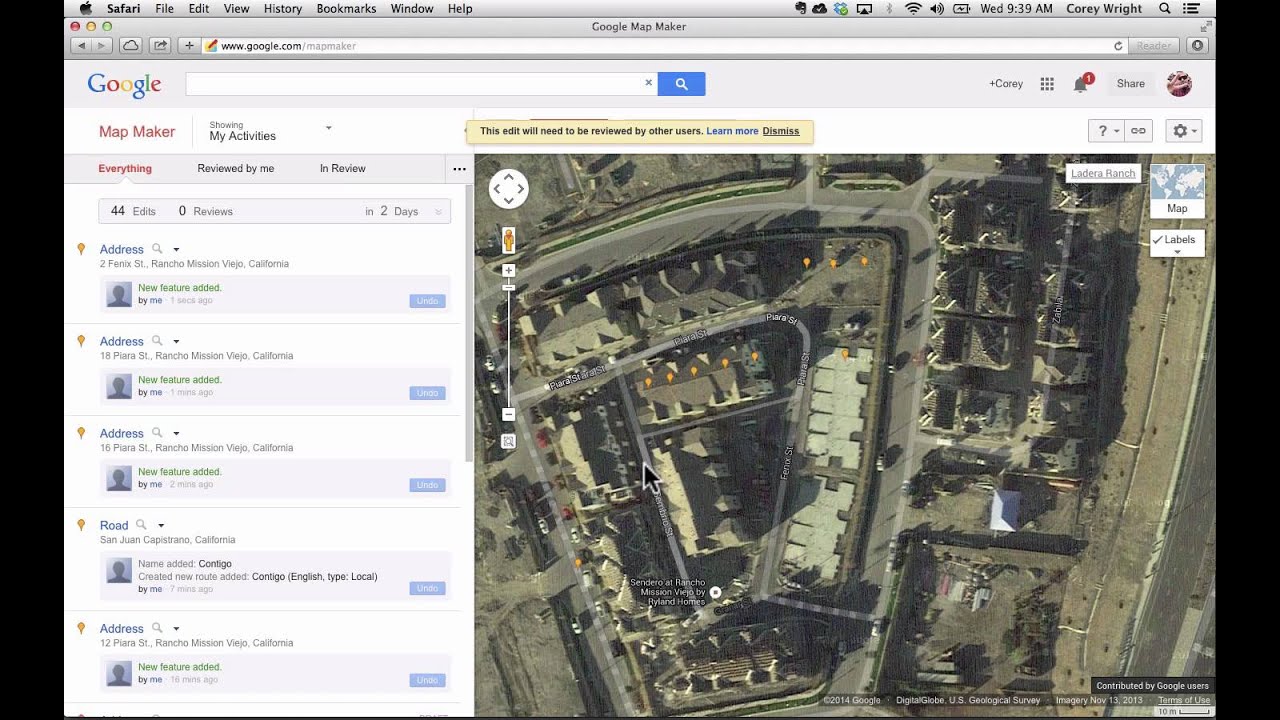
Task: Click the blue search button
Action: point(681,84)
